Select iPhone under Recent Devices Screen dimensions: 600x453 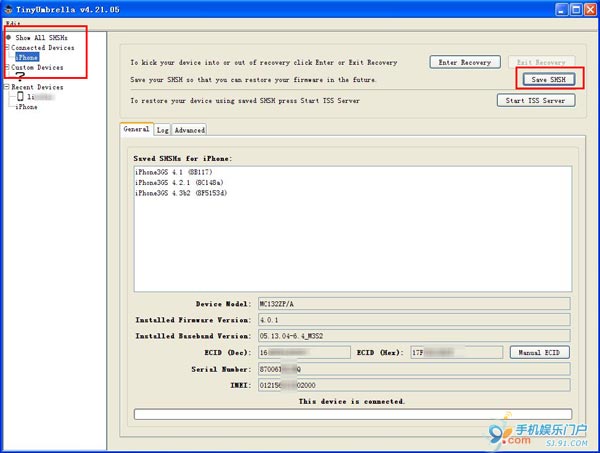pyautogui.click(x=26, y=107)
